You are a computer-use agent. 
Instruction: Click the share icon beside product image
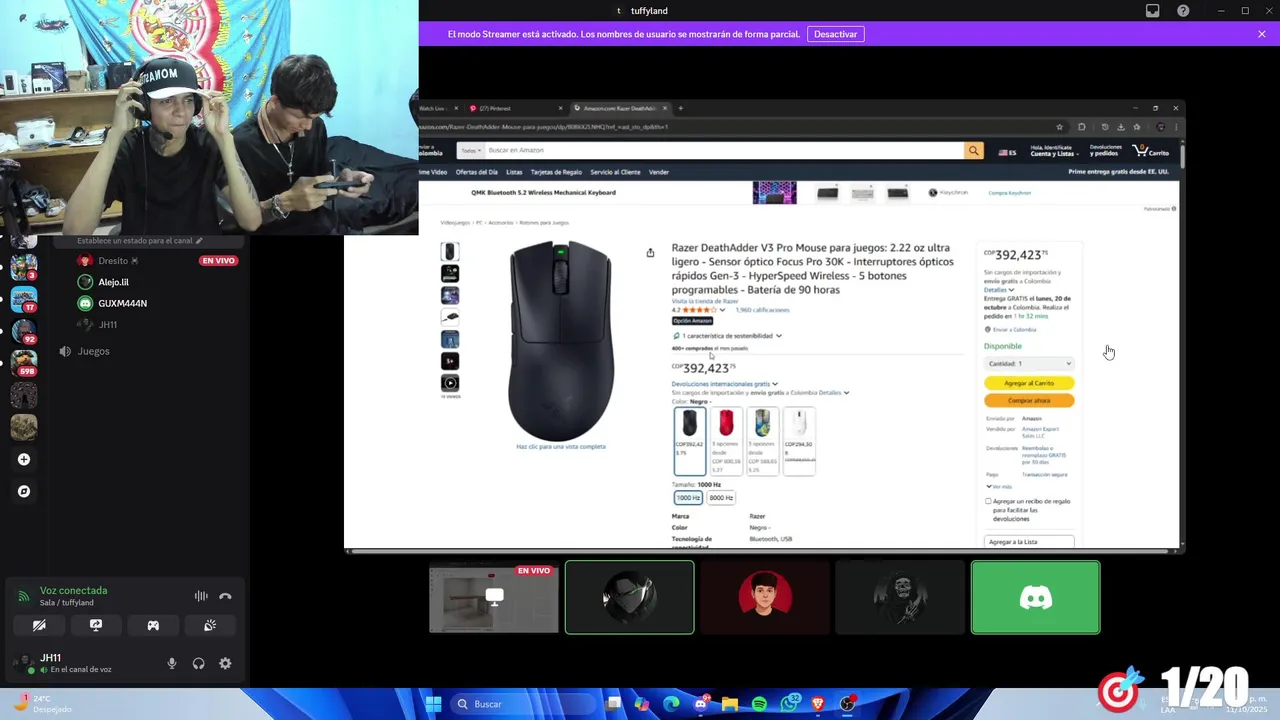pos(650,253)
